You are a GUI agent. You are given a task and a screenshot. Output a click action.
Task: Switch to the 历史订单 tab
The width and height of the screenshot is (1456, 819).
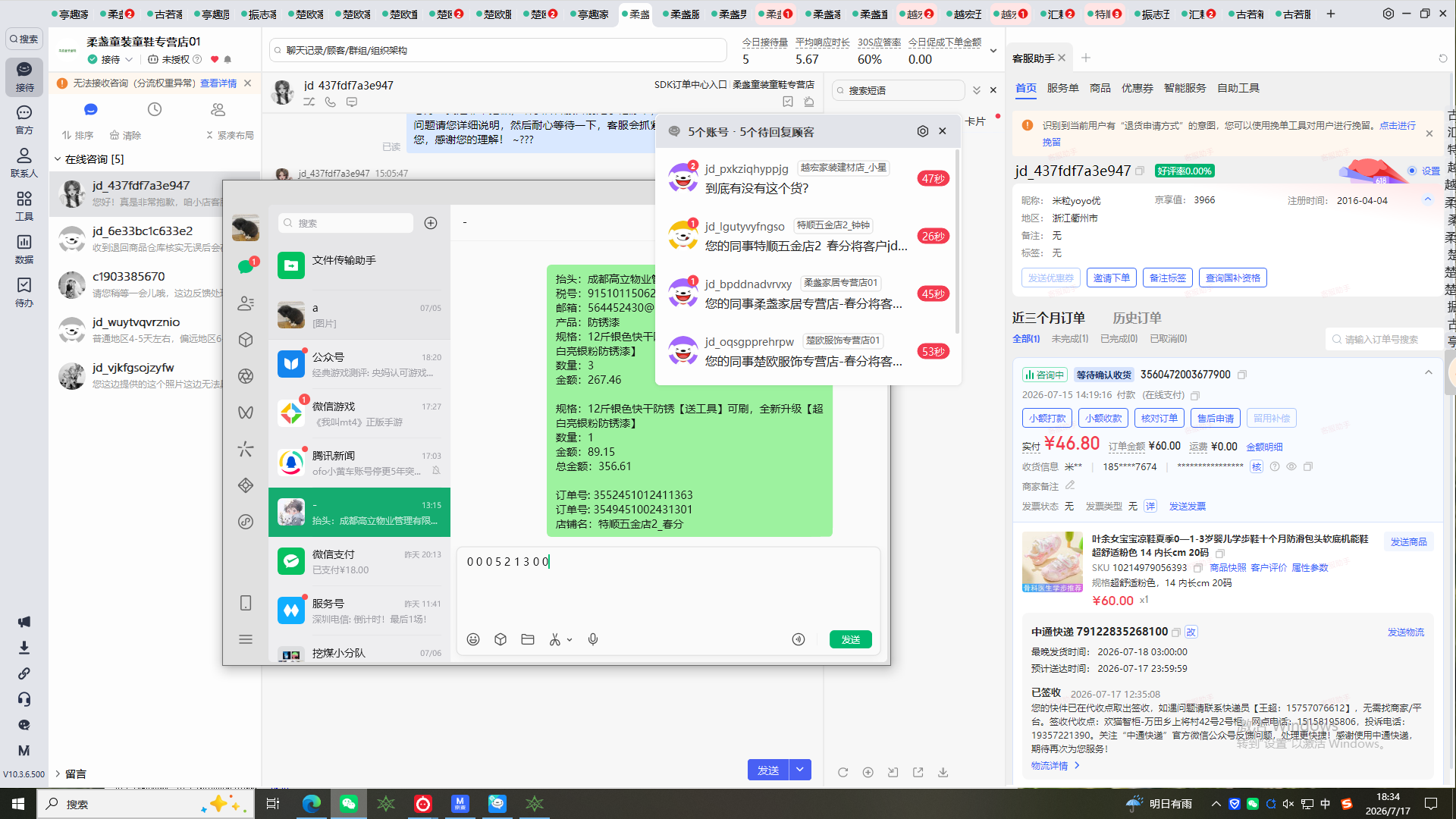pyautogui.click(x=1137, y=318)
